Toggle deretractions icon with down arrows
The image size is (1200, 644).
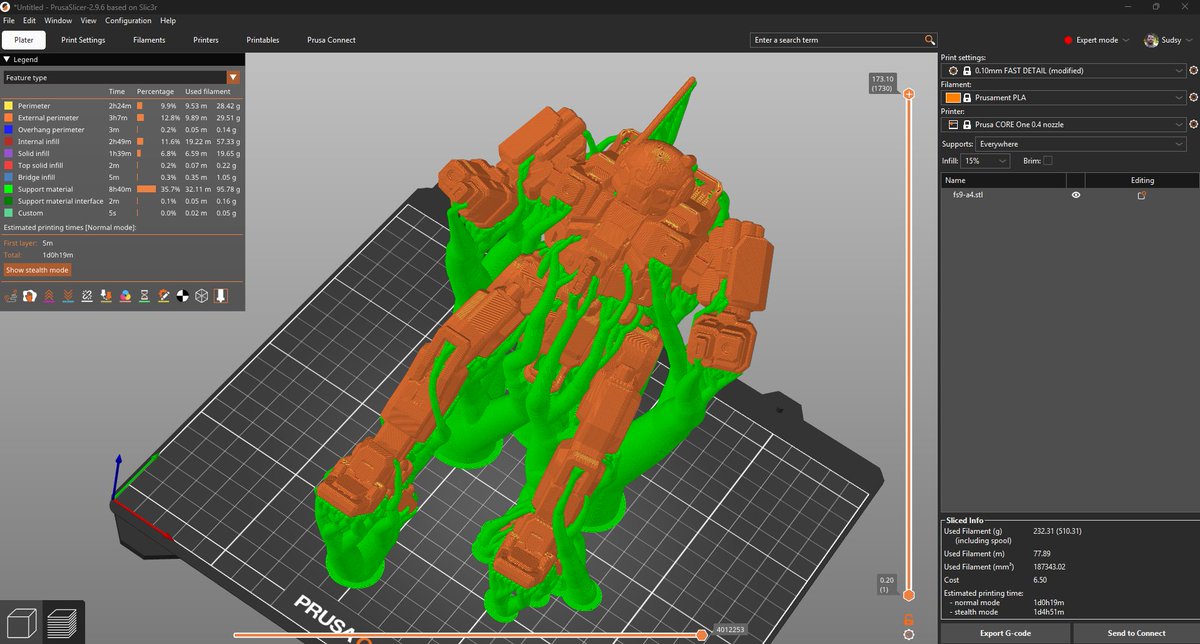(68, 295)
